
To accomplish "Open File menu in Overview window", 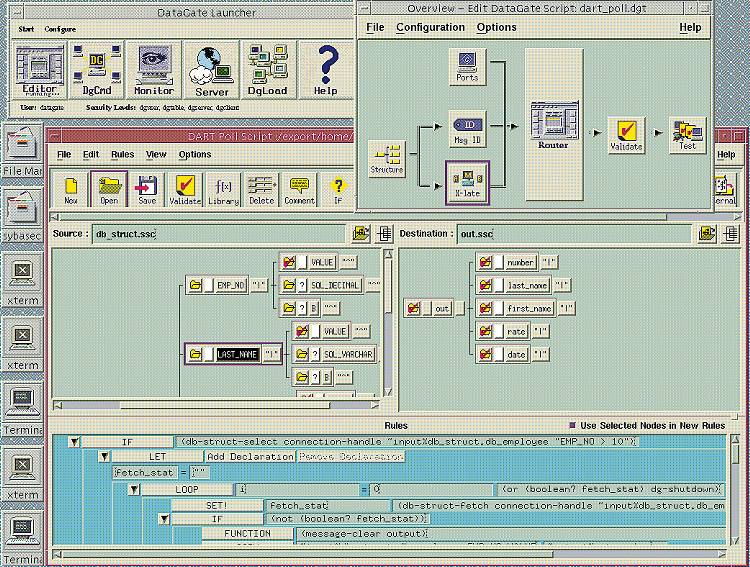I will tap(375, 27).
